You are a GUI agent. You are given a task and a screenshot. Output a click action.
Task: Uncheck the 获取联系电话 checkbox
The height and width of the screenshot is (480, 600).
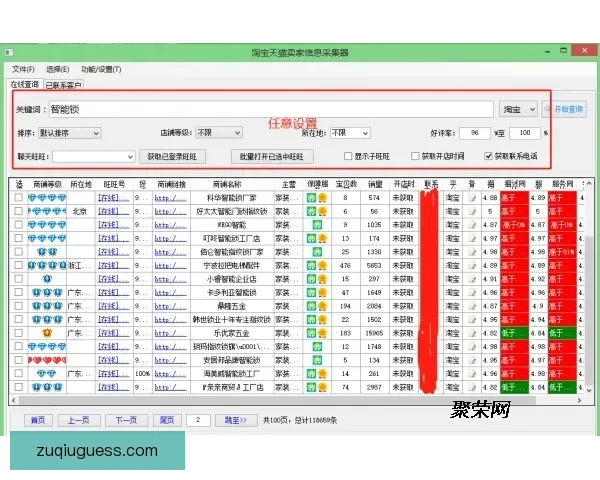[x=488, y=156]
